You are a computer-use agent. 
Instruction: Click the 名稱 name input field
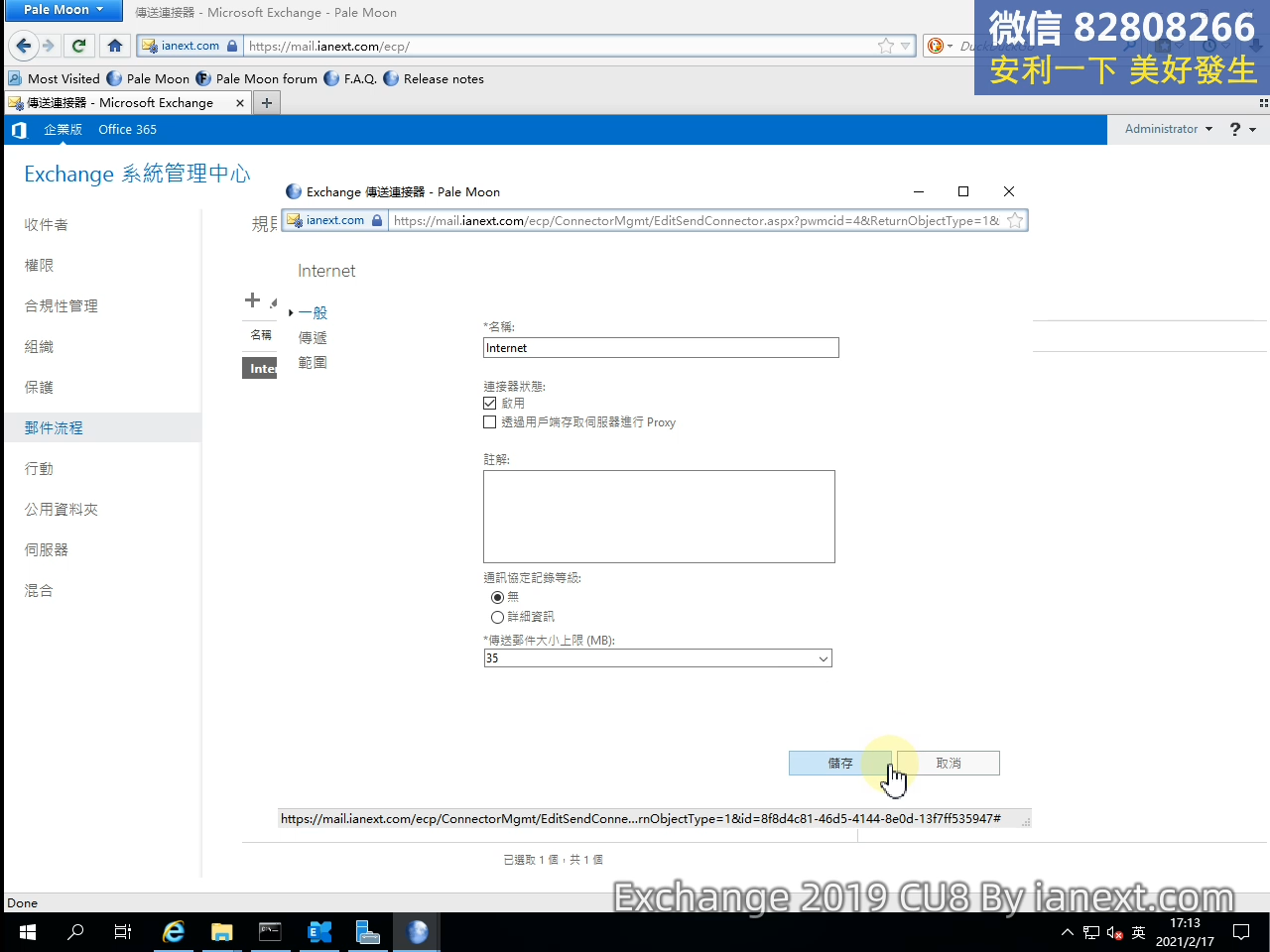[661, 348]
